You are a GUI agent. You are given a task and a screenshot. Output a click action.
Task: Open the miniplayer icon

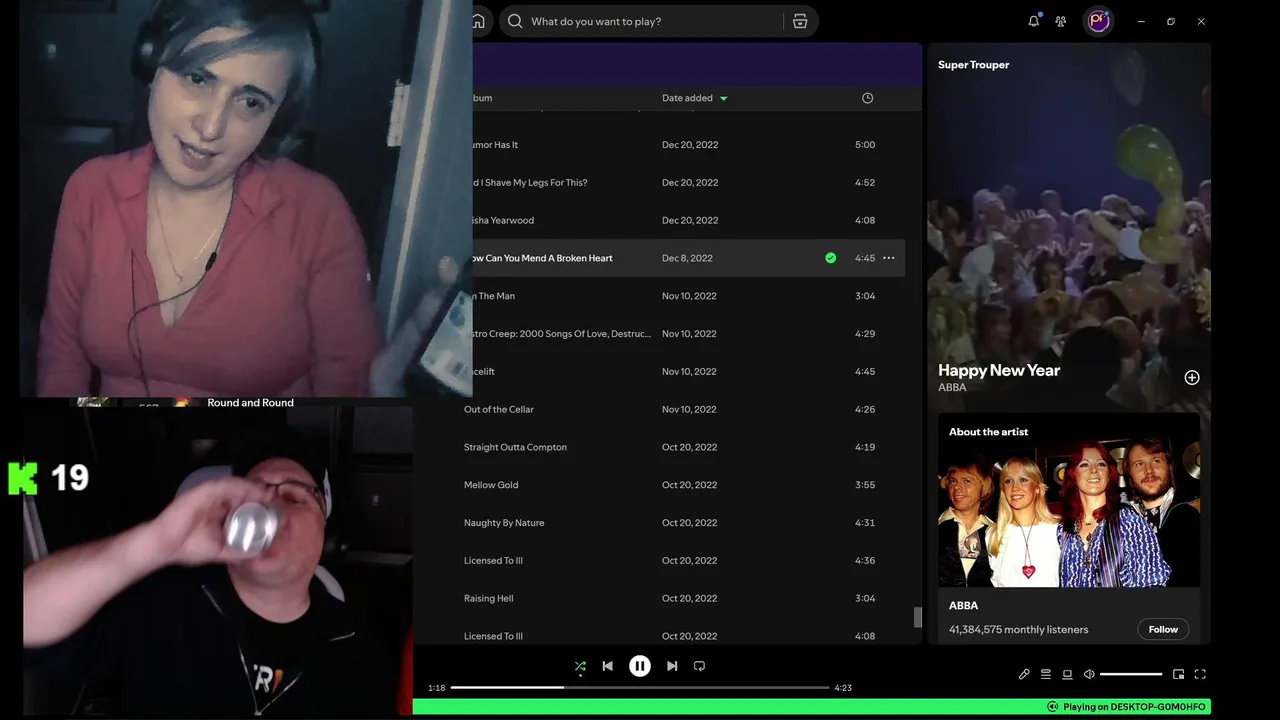[x=1178, y=674]
